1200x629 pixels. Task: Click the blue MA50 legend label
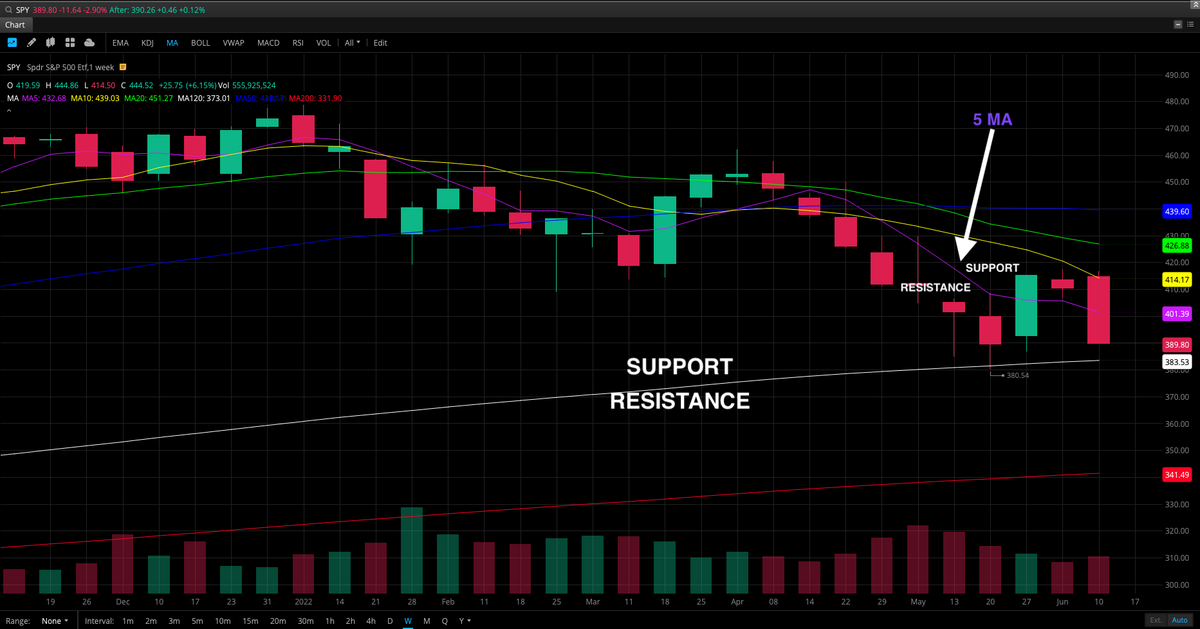pos(261,98)
